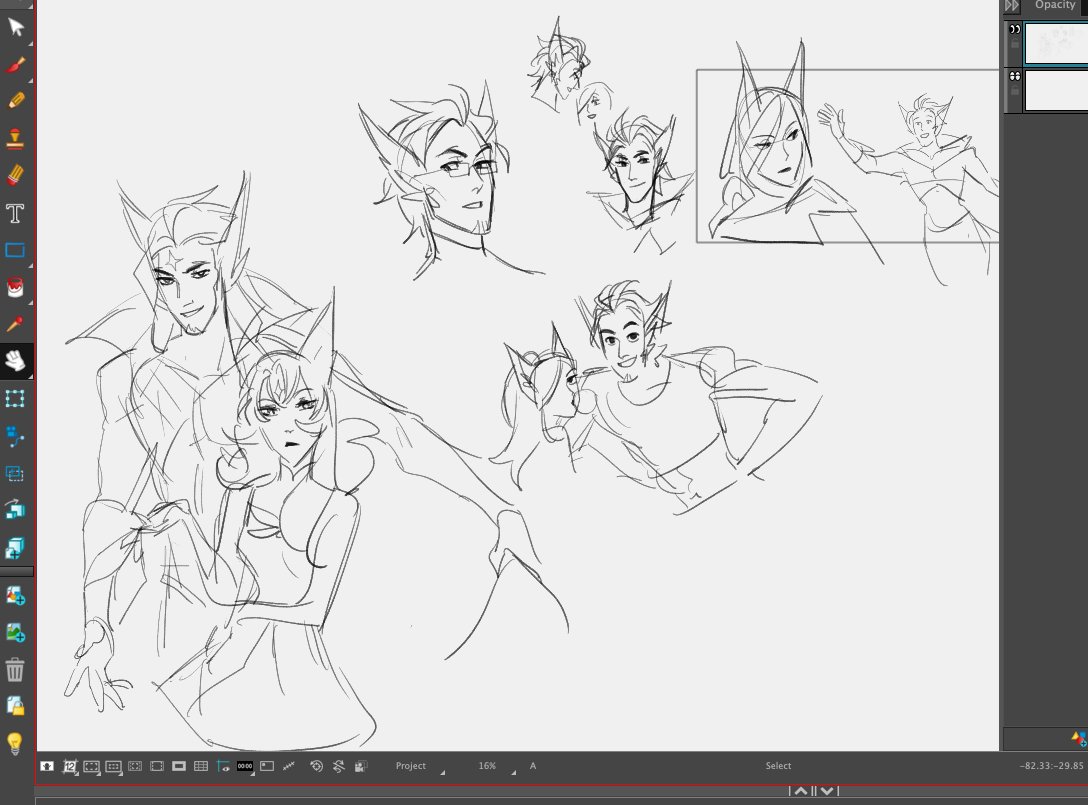The width and height of the screenshot is (1088, 805).
Task: Click the grid '12' field chart icon
Action: pos(69,766)
